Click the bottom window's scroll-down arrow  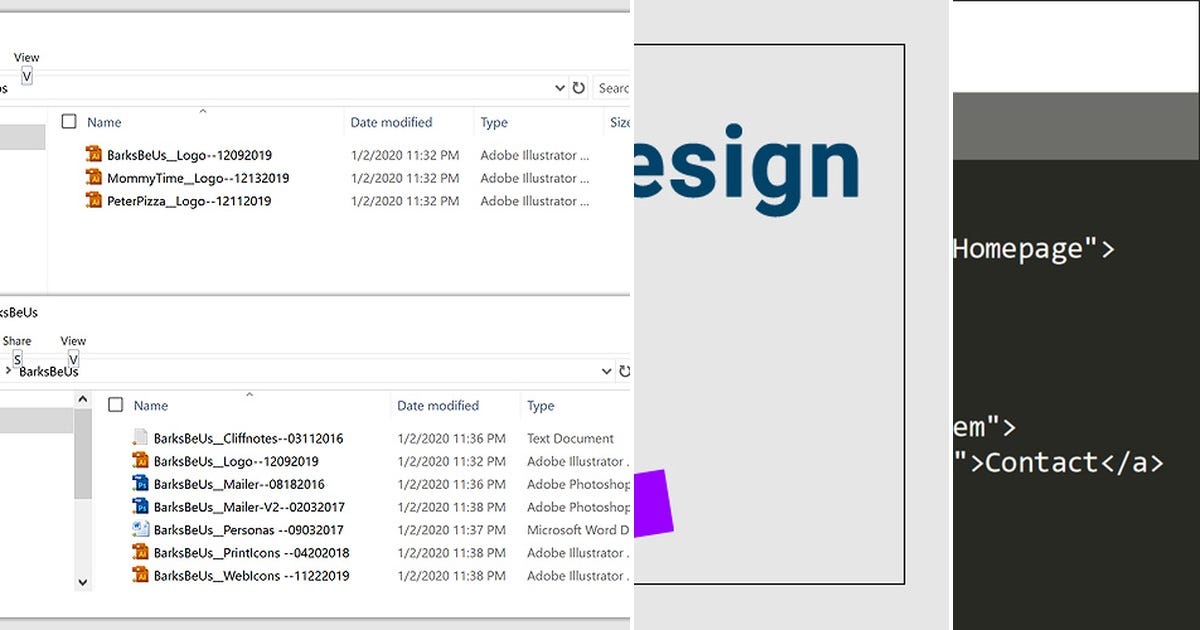click(x=83, y=582)
